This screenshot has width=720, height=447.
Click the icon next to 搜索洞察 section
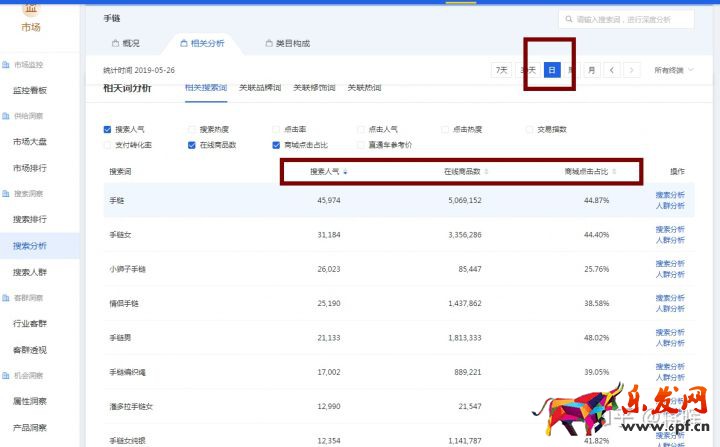(x=6, y=193)
